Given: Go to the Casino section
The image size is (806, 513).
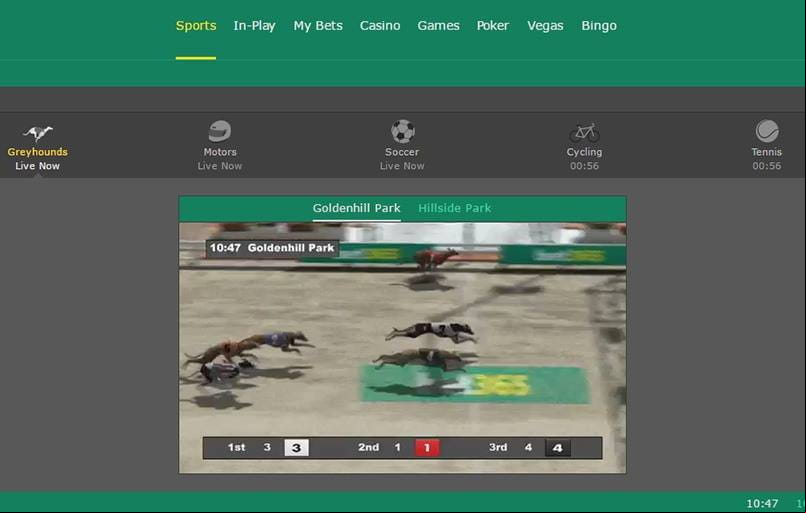Looking at the screenshot, I should coord(380,26).
